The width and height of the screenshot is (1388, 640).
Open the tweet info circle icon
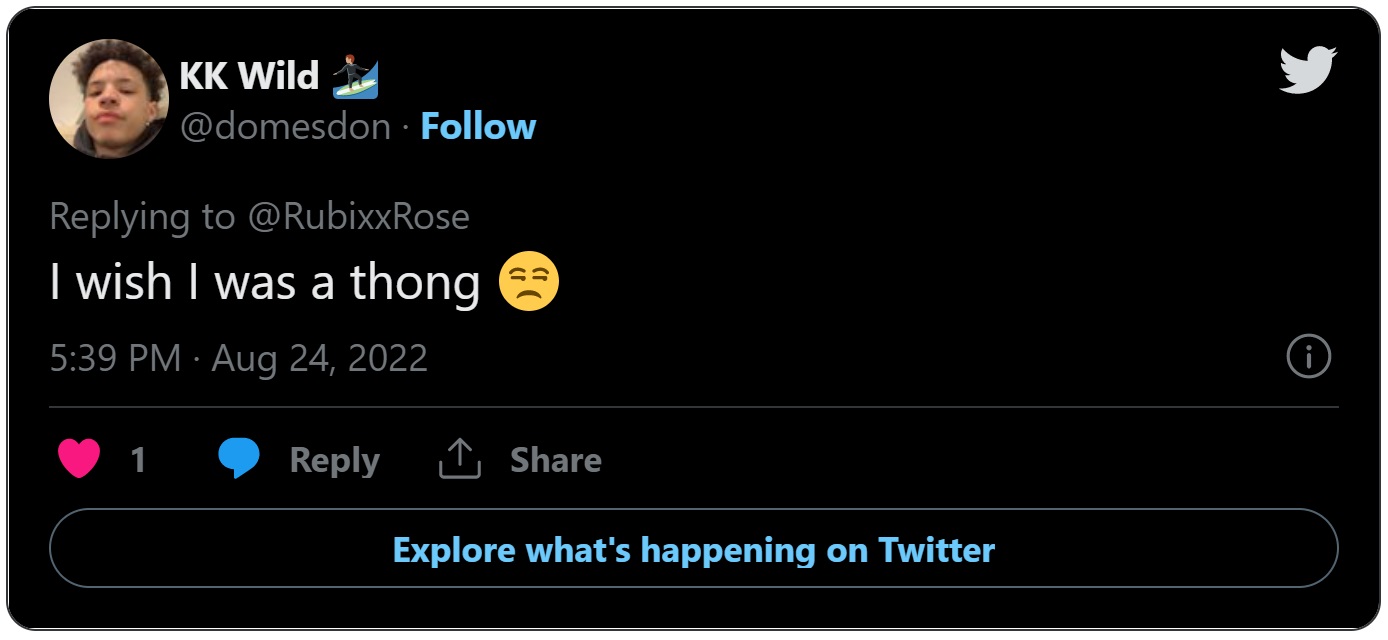click(1308, 357)
